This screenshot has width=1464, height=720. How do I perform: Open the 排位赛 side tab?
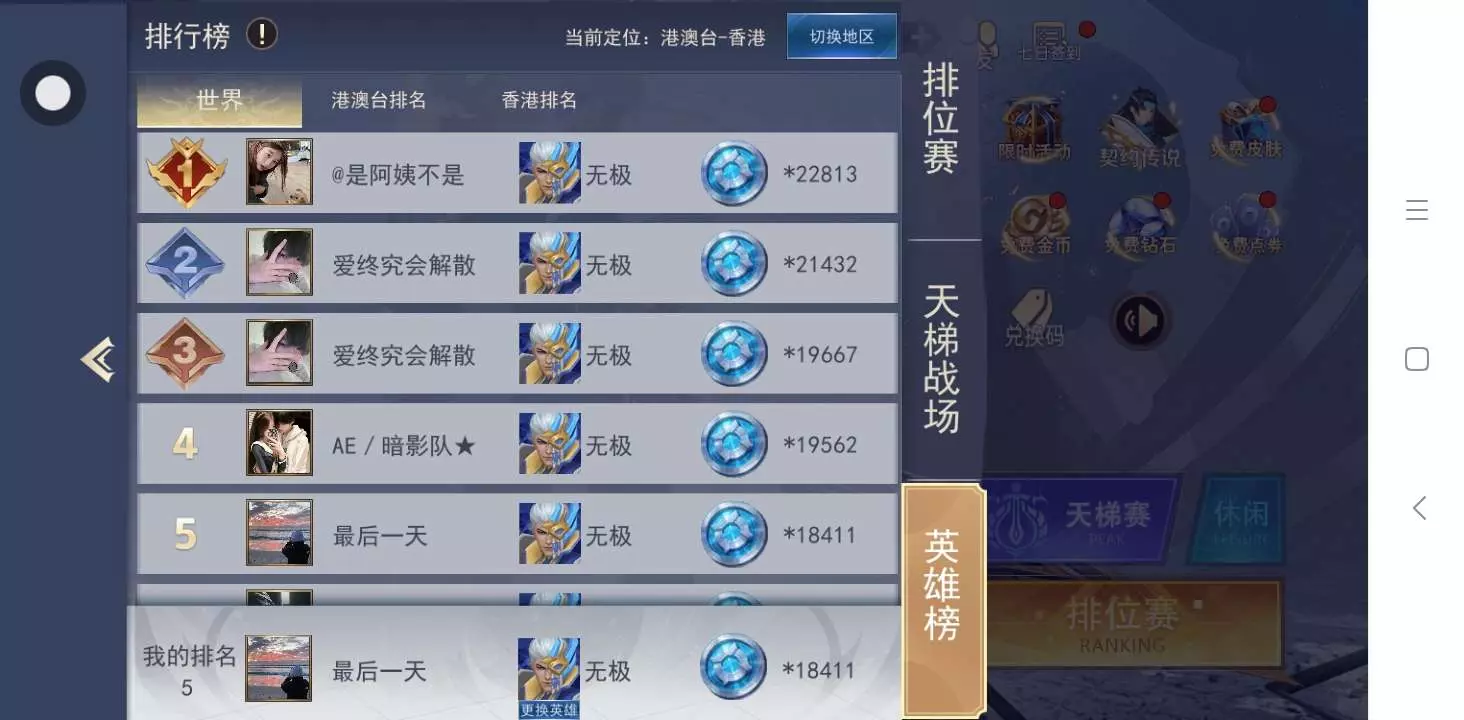pyautogui.click(x=941, y=118)
